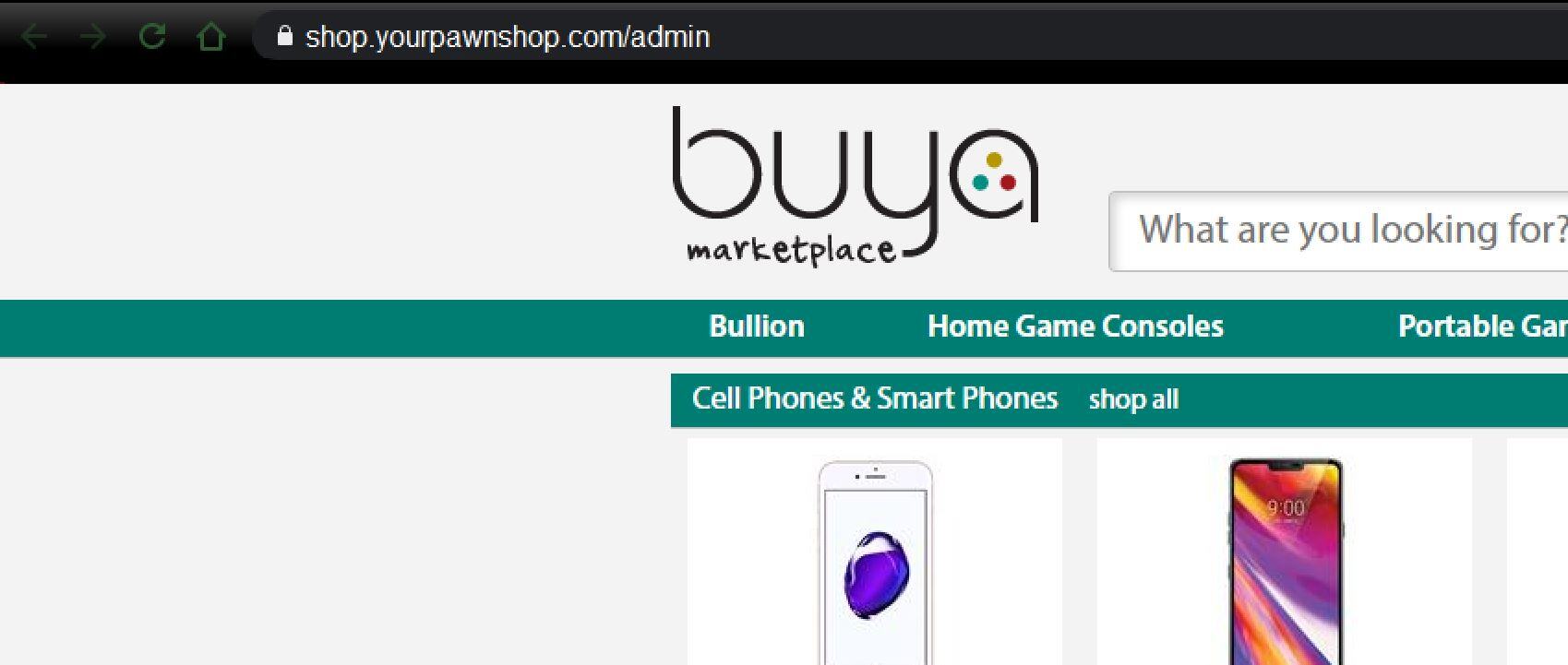Select the partially visible third product card
This screenshot has height=665, width=1568.
click(x=1538, y=552)
